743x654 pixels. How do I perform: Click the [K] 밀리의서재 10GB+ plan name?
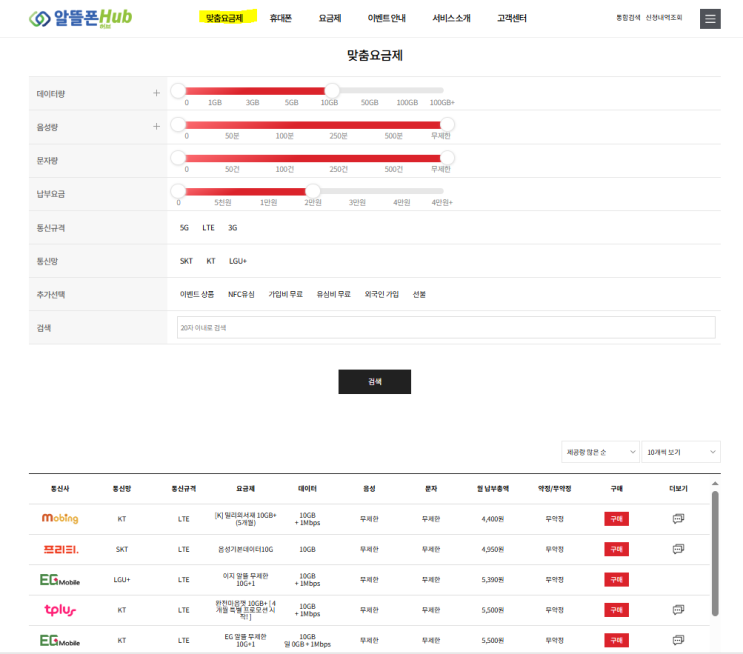click(x=245, y=519)
